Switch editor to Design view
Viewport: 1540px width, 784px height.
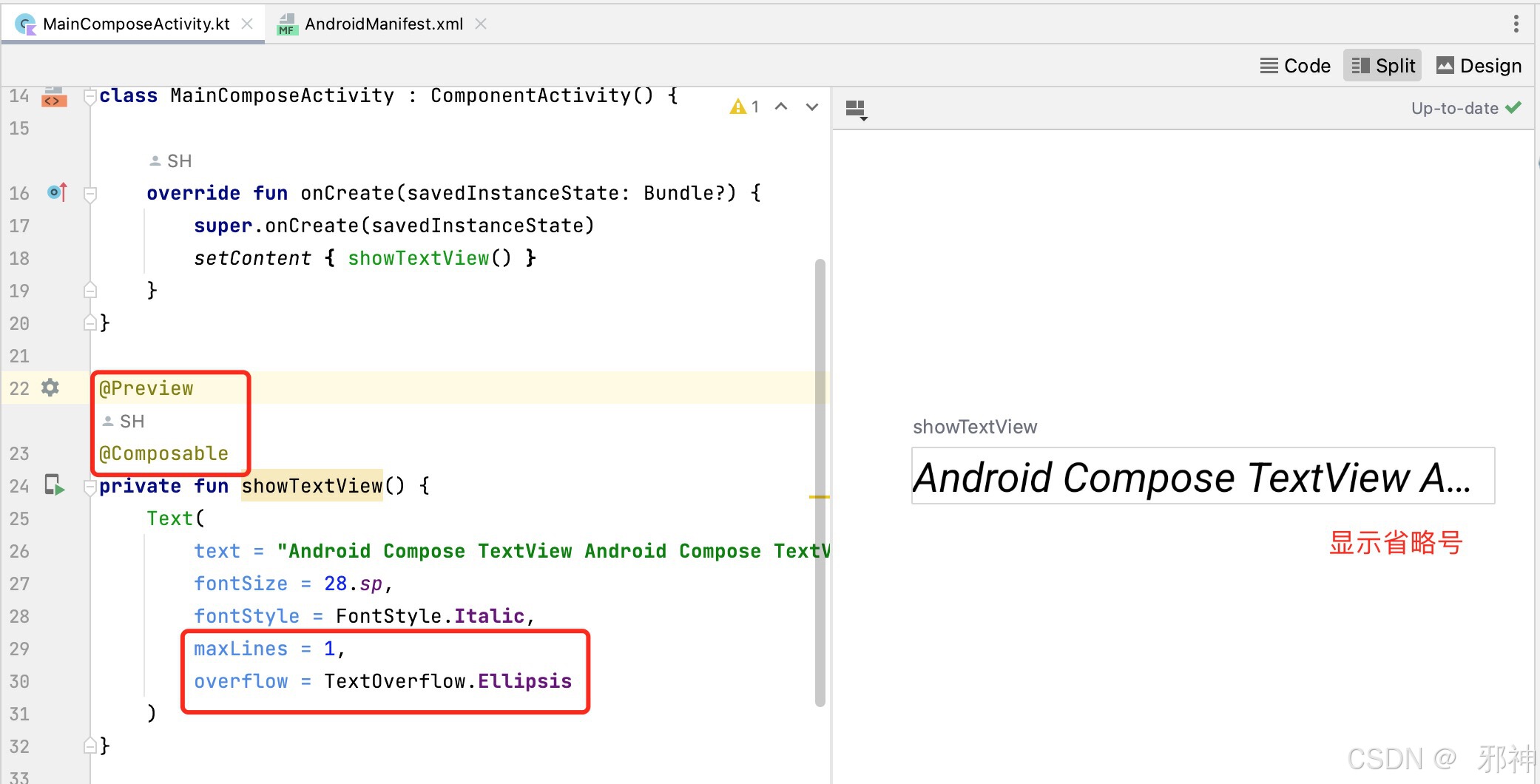tap(1479, 66)
